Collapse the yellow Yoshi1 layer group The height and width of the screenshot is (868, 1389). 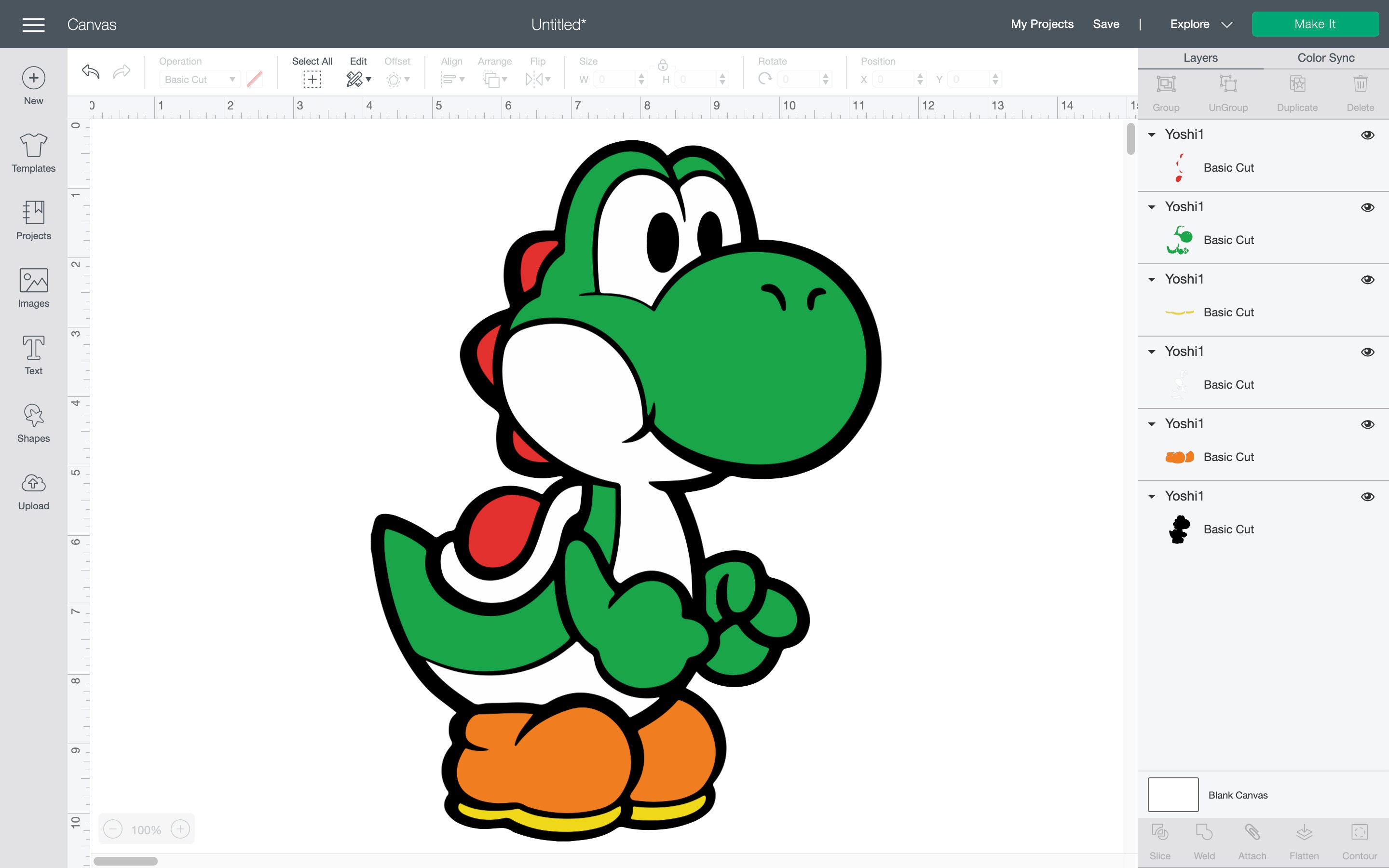[1151, 280]
